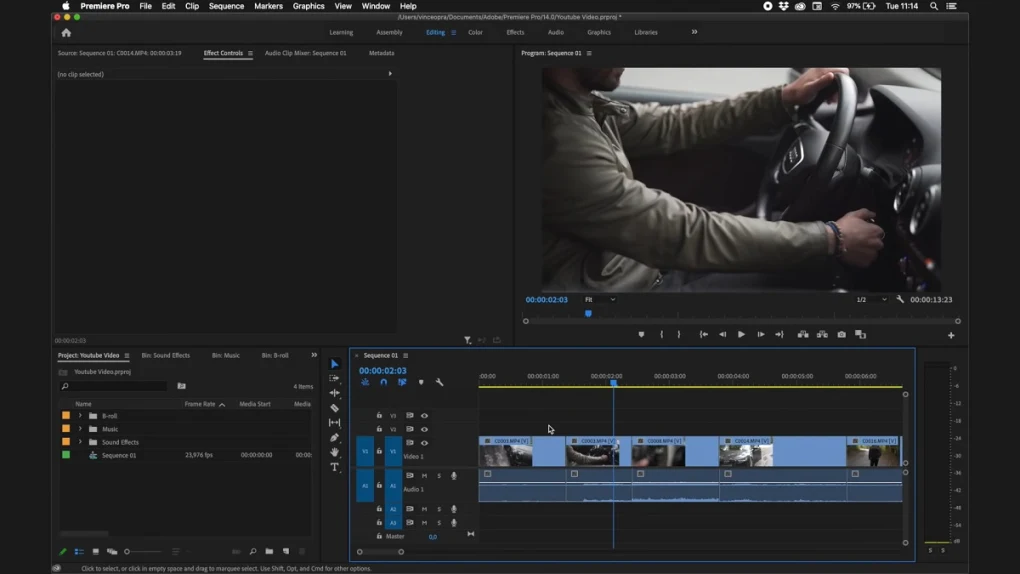Hide the V3 track output eye
This screenshot has width=1020, height=574.
click(424, 415)
